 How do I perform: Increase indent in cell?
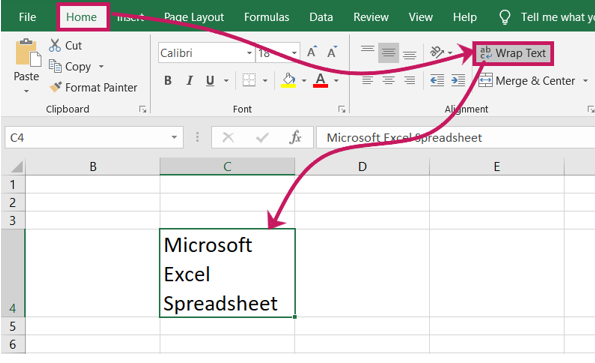click(458, 80)
